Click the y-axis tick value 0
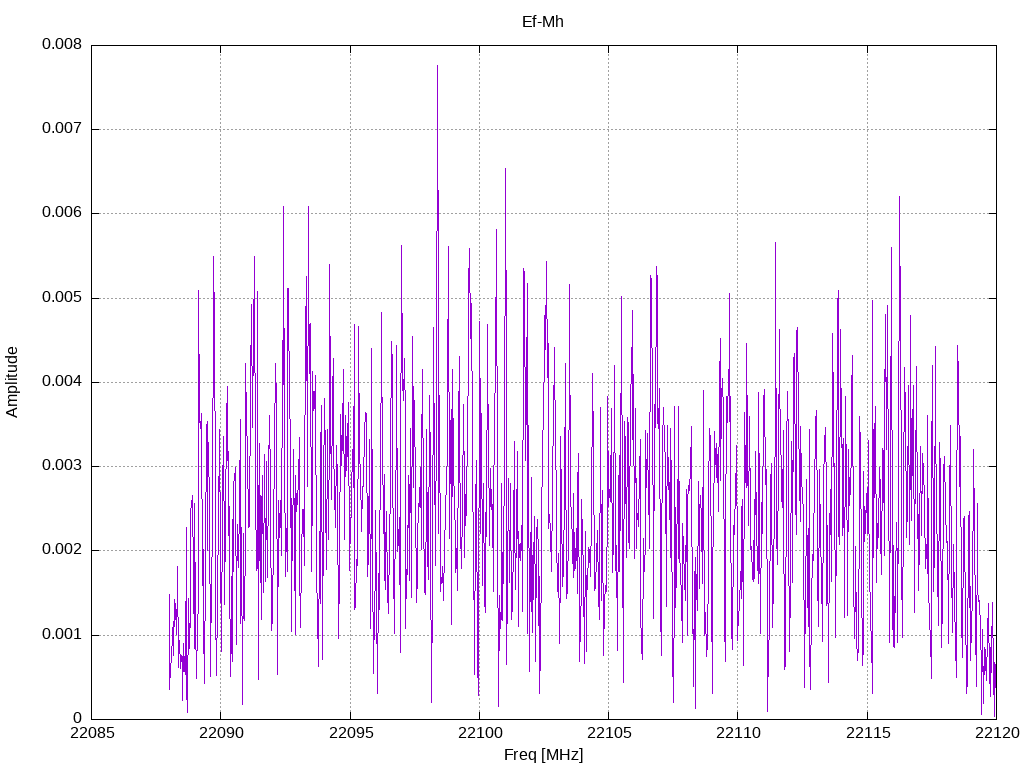 [77, 718]
